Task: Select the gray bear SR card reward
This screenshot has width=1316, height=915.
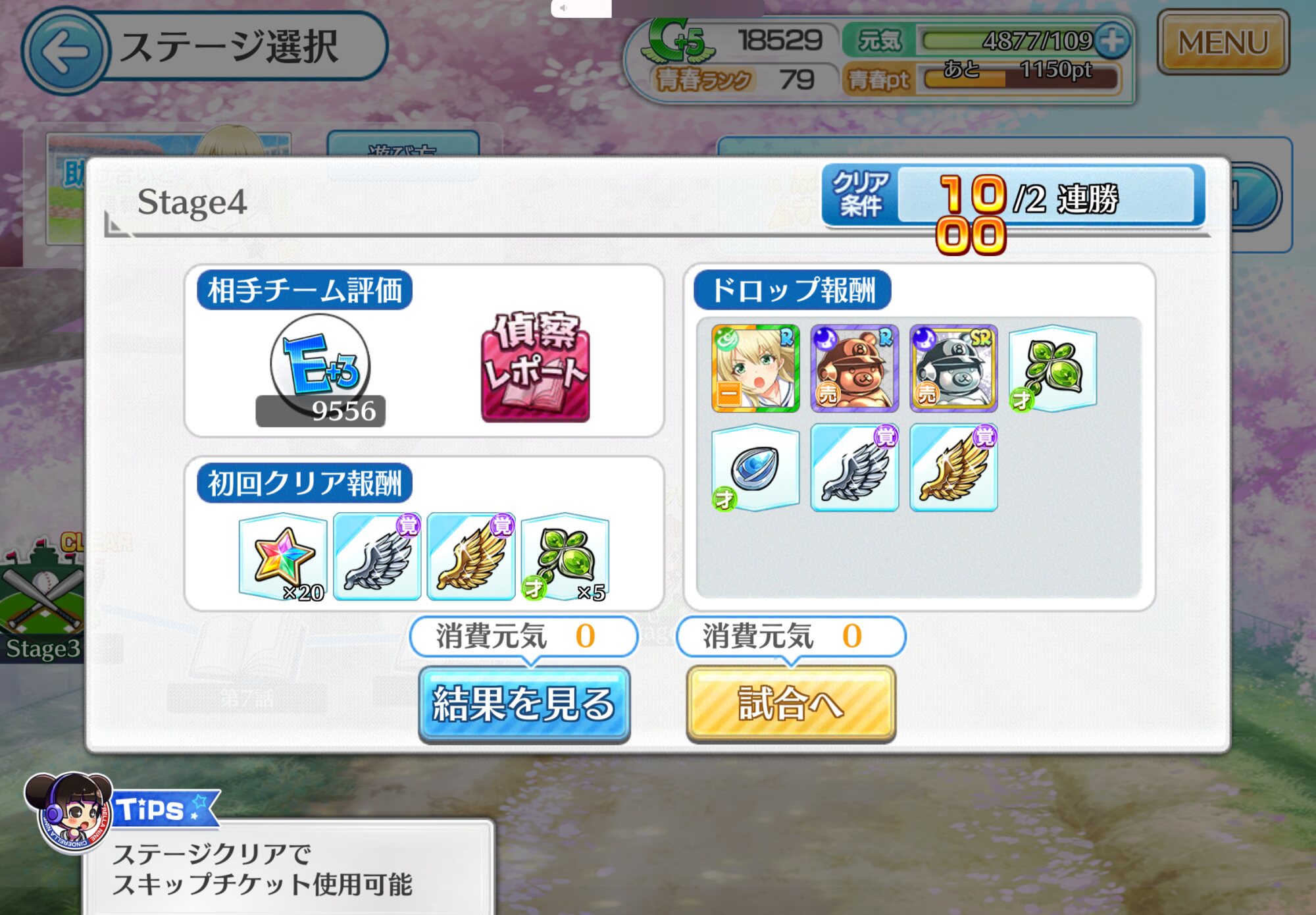Action: pyautogui.click(x=953, y=369)
